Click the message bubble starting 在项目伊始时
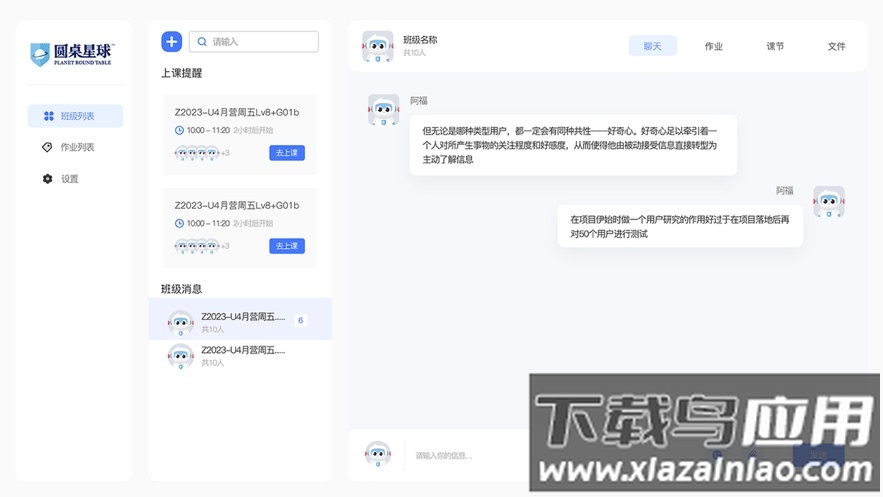This screenshot has width=883, height=497. pyautogui.click(x=680, y=226)
